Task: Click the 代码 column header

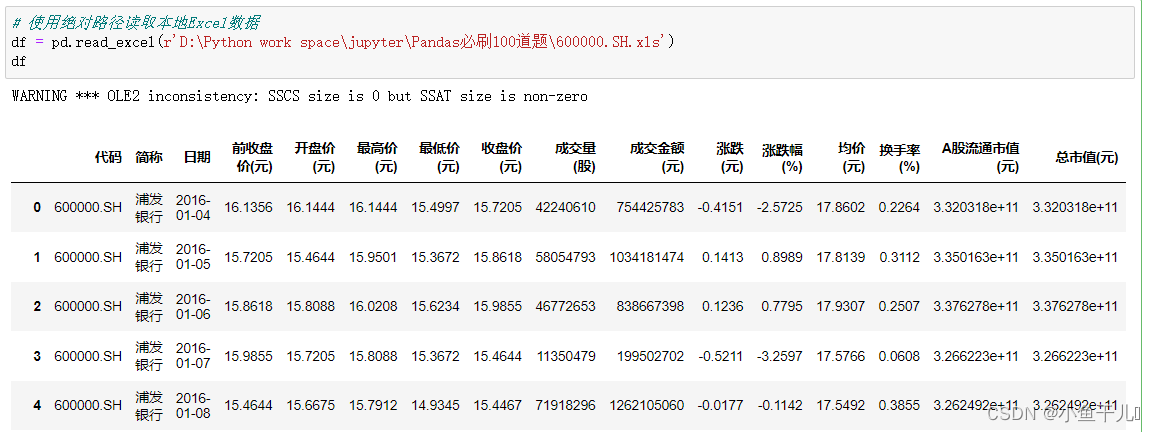Action: point(108,157)
